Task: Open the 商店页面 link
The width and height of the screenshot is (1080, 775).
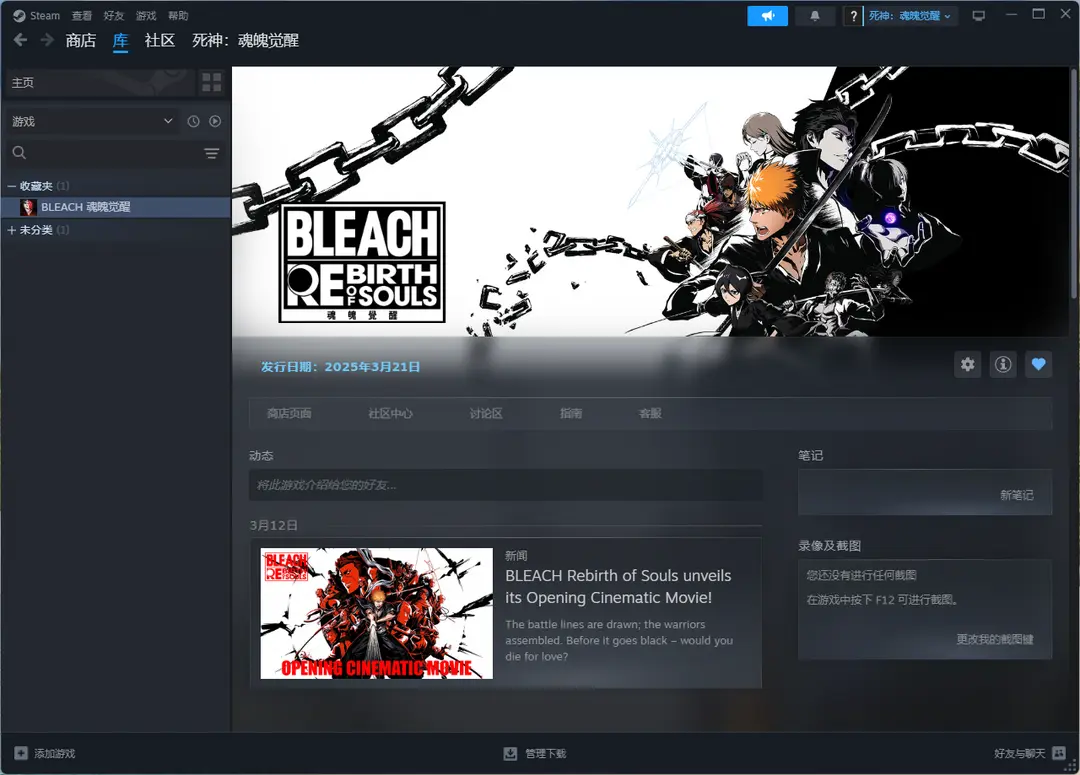Action: [x=289, y=413]
